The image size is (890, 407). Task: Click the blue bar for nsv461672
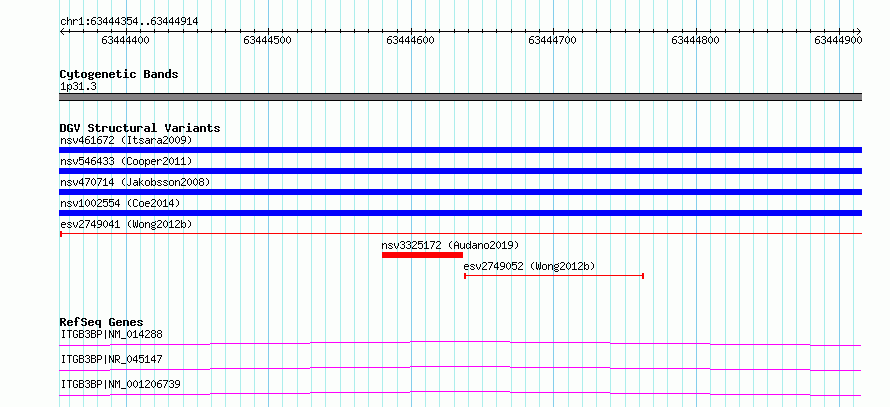(461, 150)
